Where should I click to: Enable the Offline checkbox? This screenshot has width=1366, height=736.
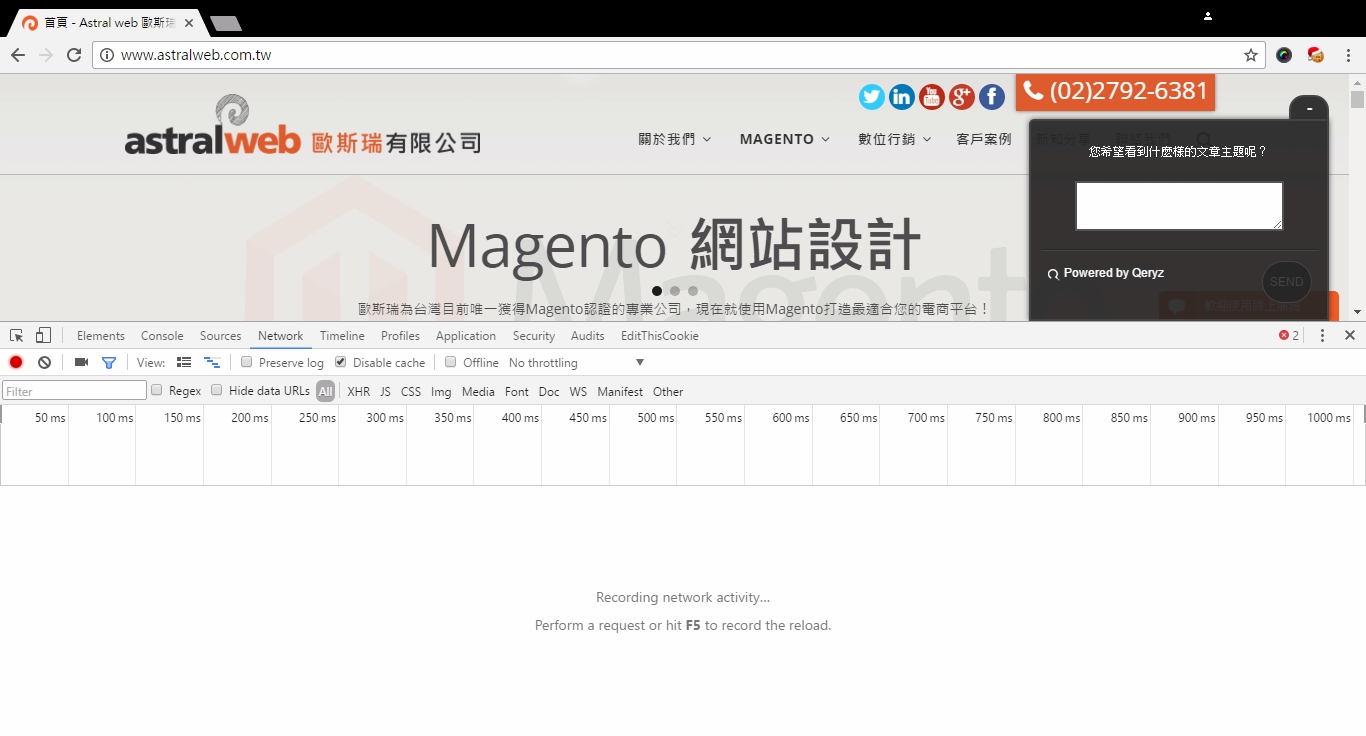451,362
